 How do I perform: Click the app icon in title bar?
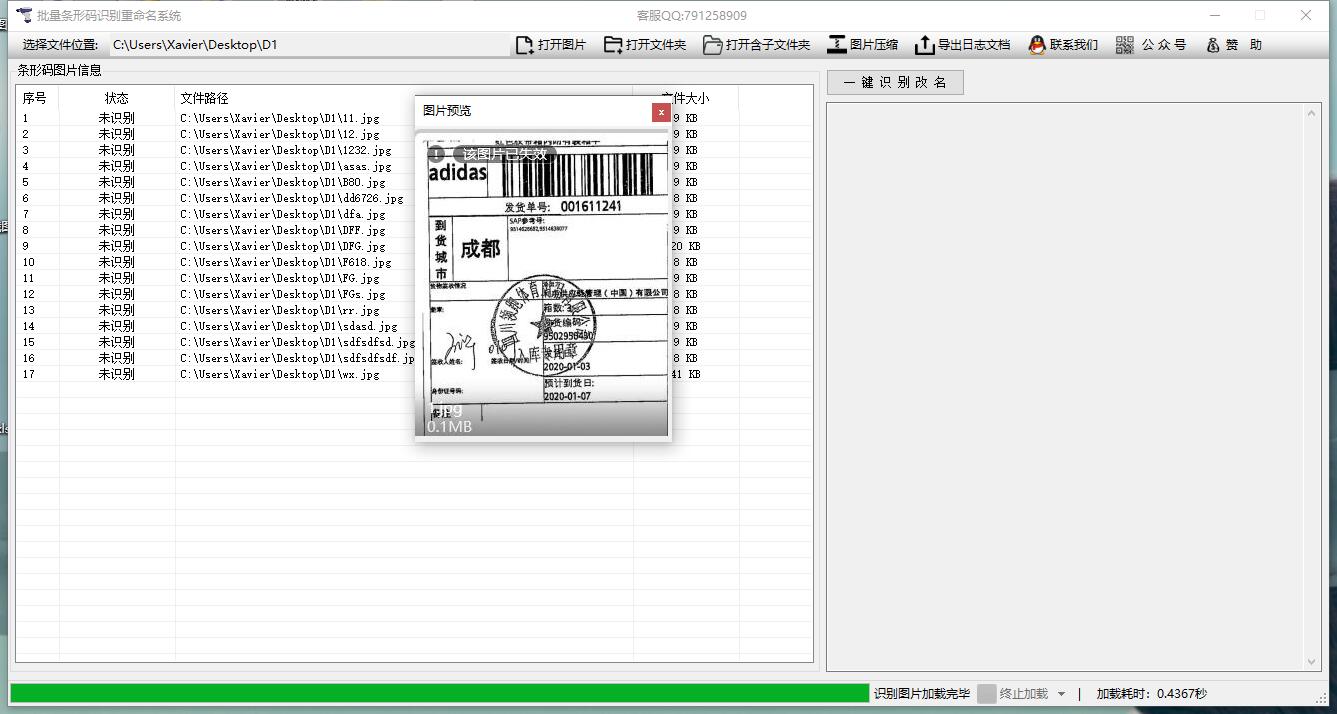coord(24,15)
